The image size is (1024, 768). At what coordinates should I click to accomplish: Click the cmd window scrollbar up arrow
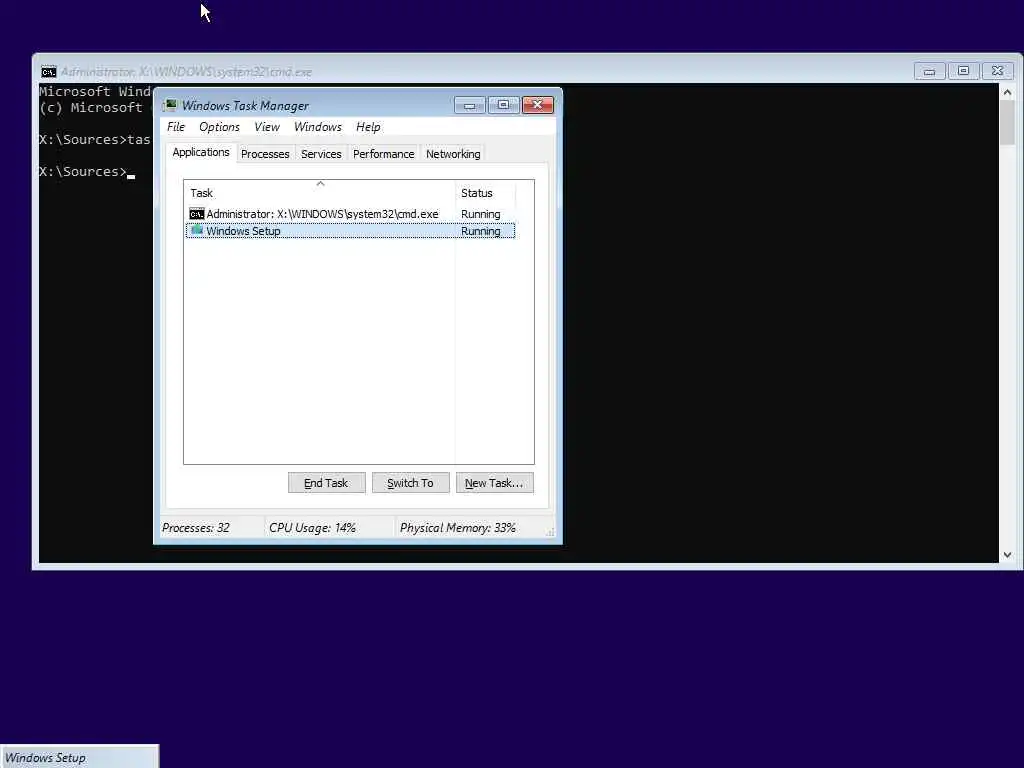point(1008,93)
